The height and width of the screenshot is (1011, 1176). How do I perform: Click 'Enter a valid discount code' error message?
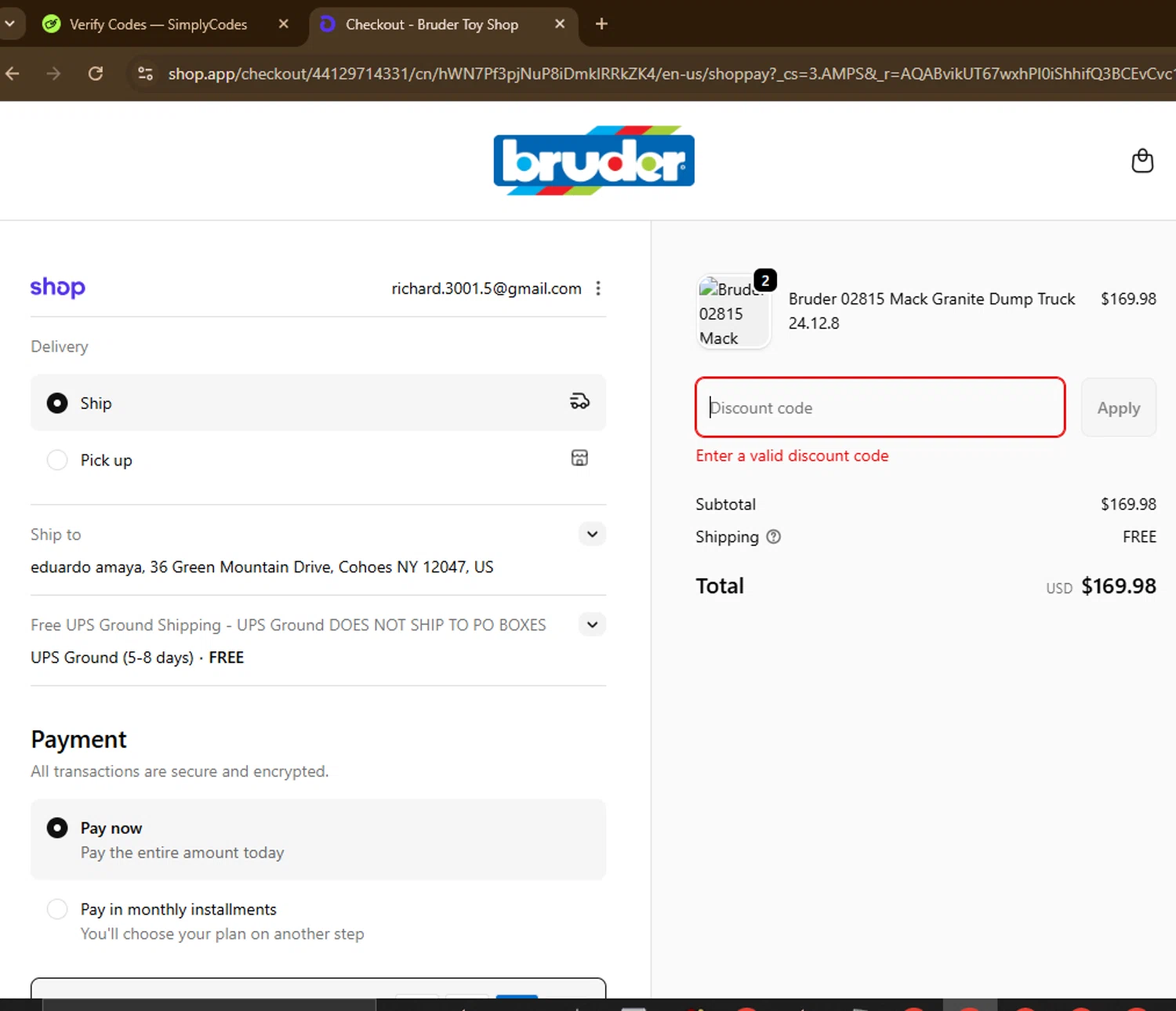(792, 455)
